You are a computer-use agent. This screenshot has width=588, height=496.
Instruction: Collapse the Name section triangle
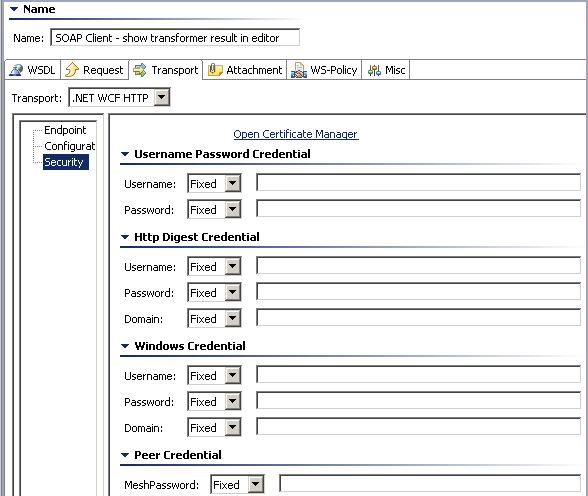[14, 9]
